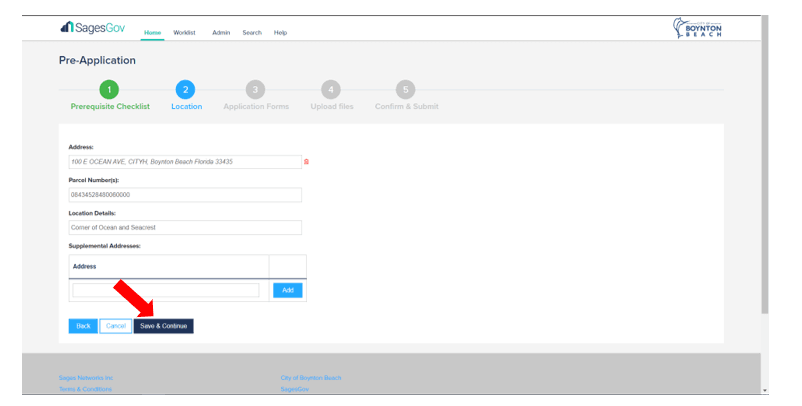Select step 1 Prerequisite Checklist circle

[110, 90]
